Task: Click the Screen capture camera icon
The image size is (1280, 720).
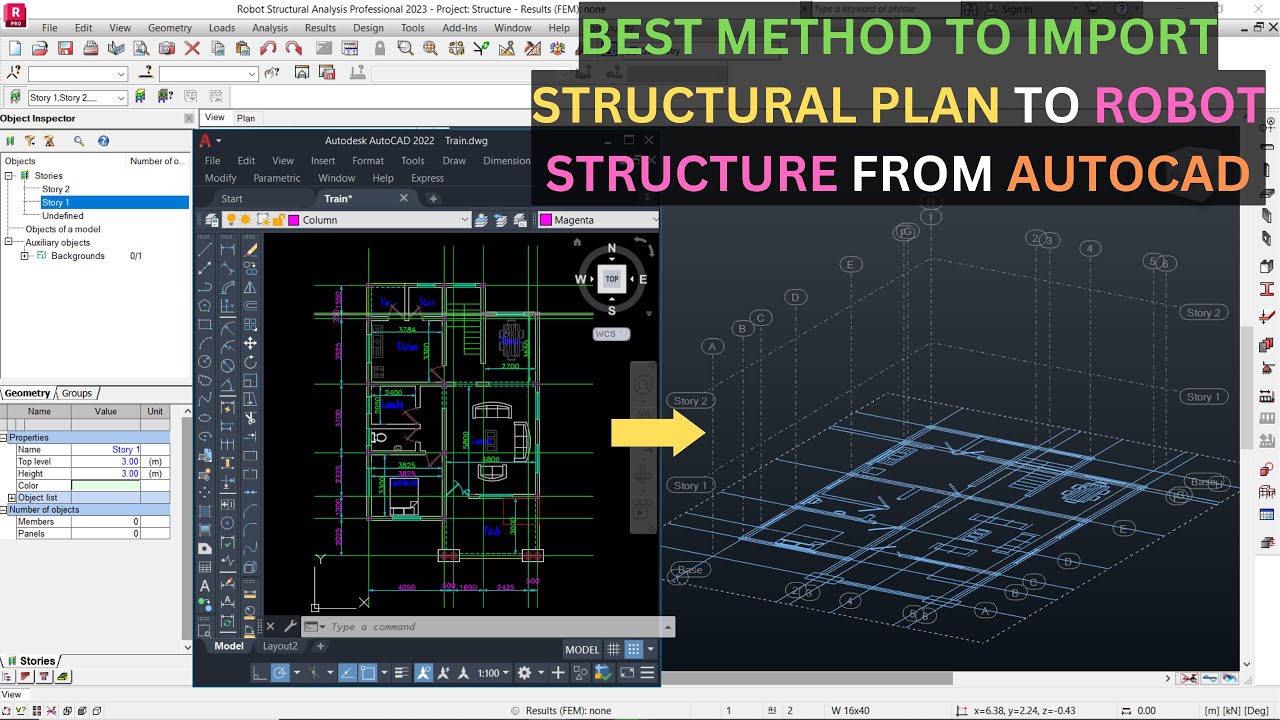Action: (x=167, y=48)
